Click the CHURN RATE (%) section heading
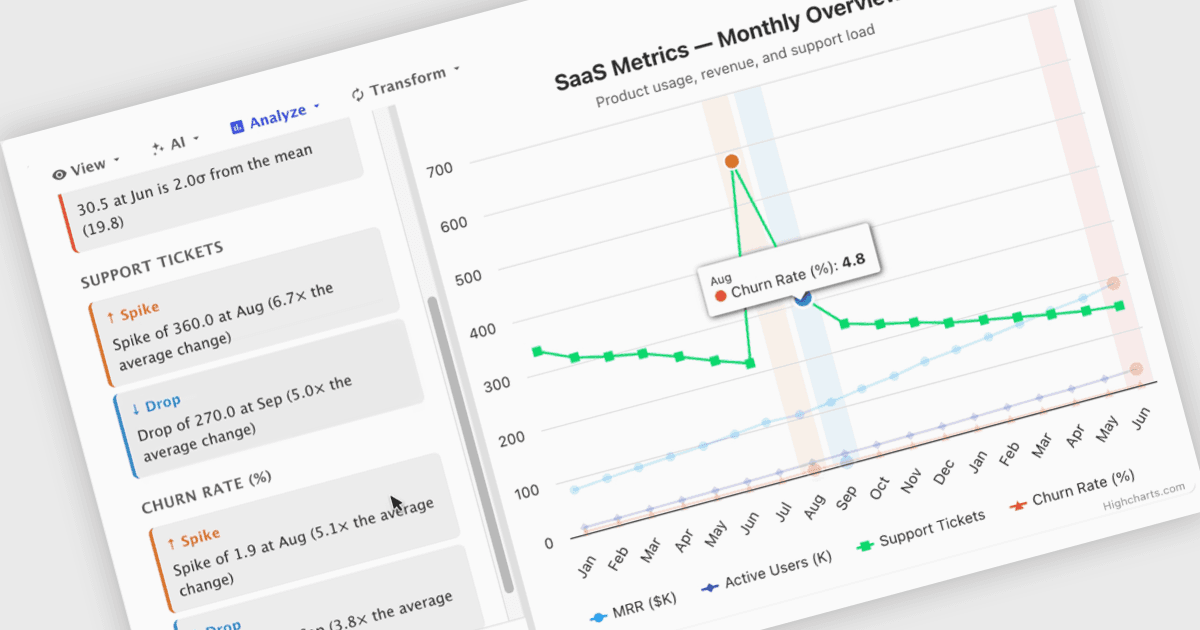Screen dimensions: 1200x630 pyautogui.click(x=207, y=492)
